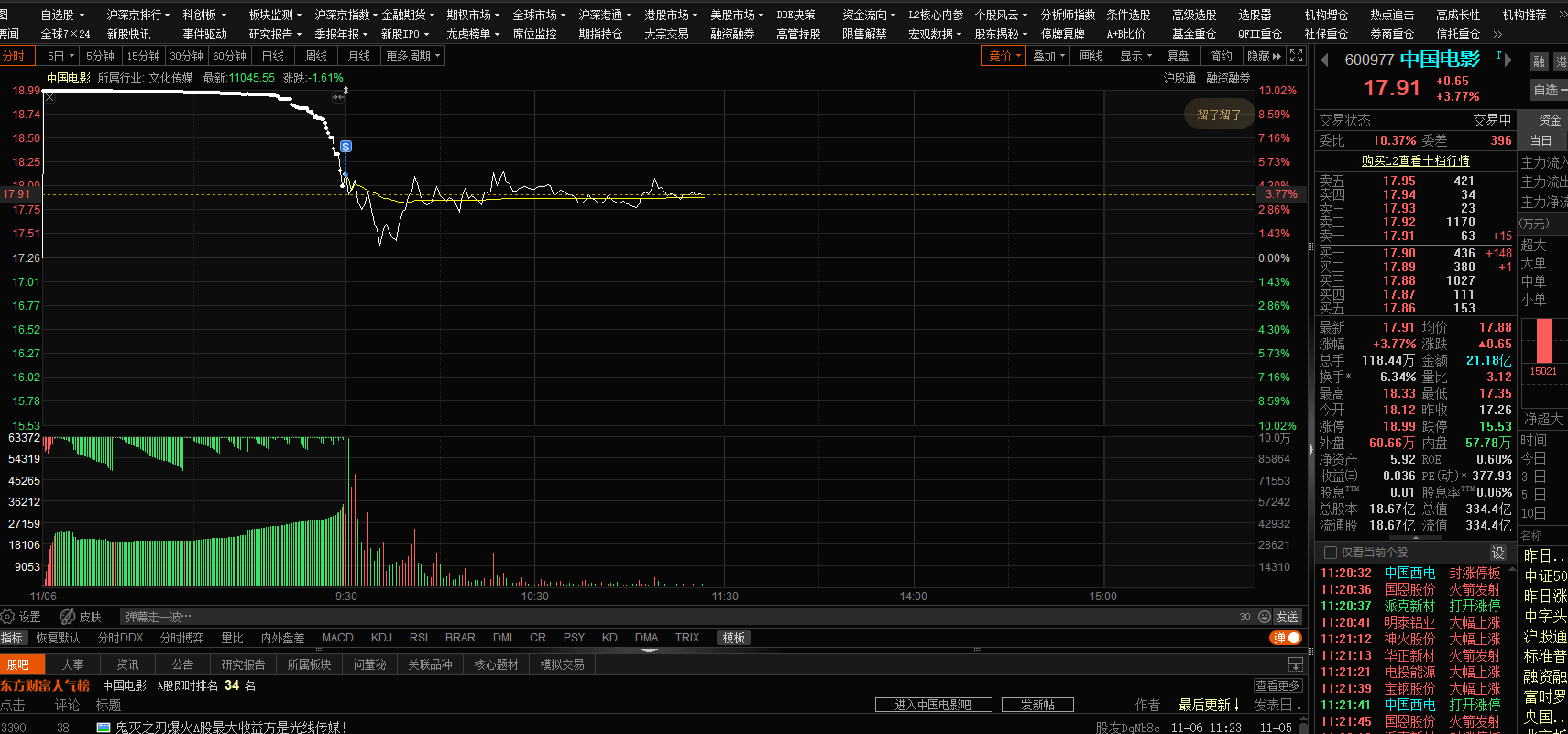
Task: Open the 竞价 dropdown
Action: tap(1005, 56)
